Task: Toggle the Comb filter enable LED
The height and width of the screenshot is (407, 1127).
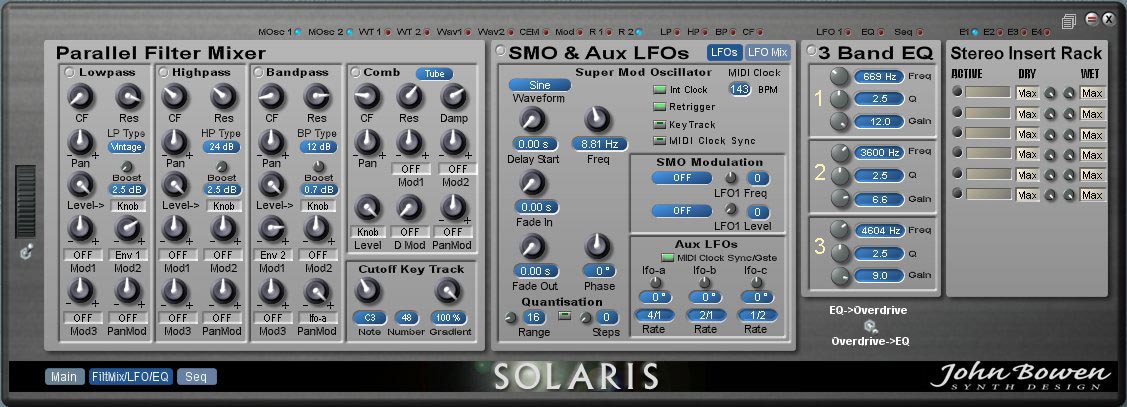Action: [x=354, y=73]
